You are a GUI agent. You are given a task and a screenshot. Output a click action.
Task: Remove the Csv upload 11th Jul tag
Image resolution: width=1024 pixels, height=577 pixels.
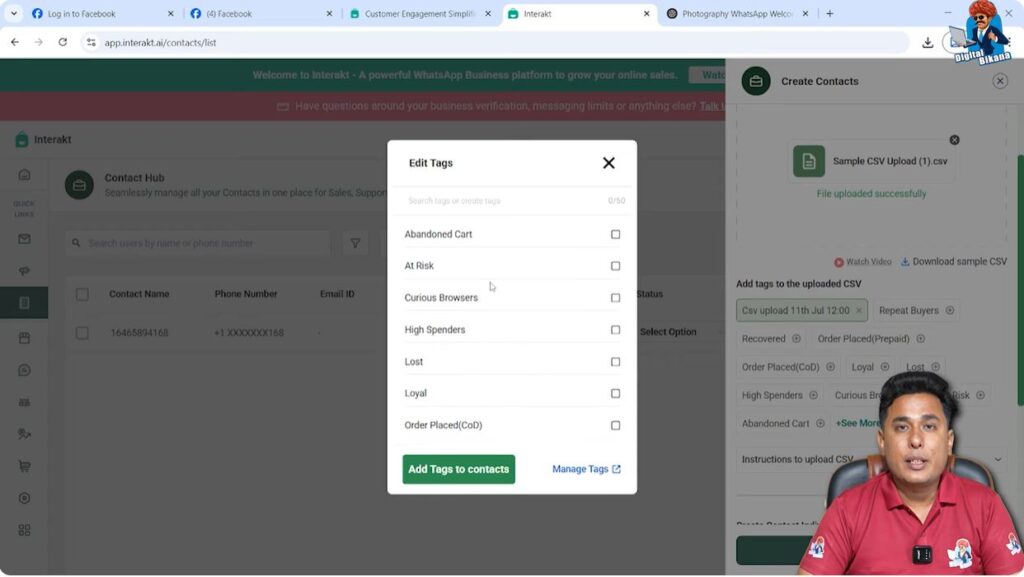click(858, 310)
